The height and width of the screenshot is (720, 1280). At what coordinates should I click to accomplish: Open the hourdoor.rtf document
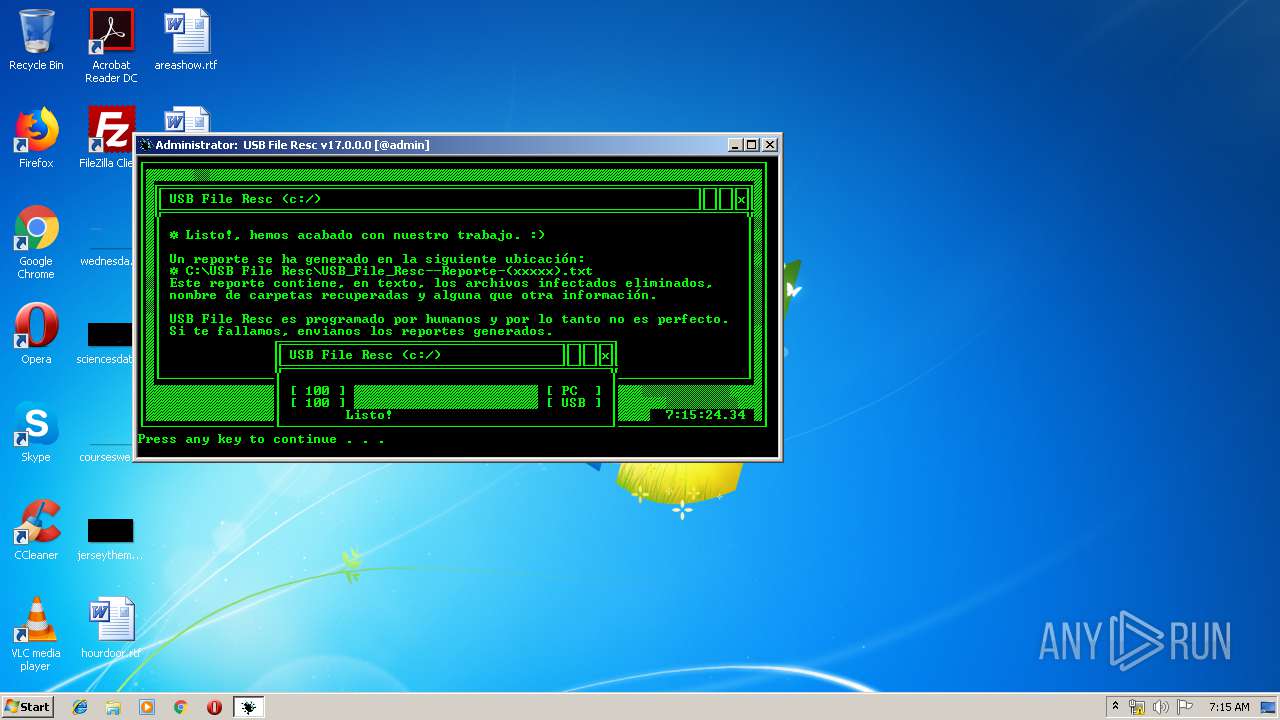111,628
